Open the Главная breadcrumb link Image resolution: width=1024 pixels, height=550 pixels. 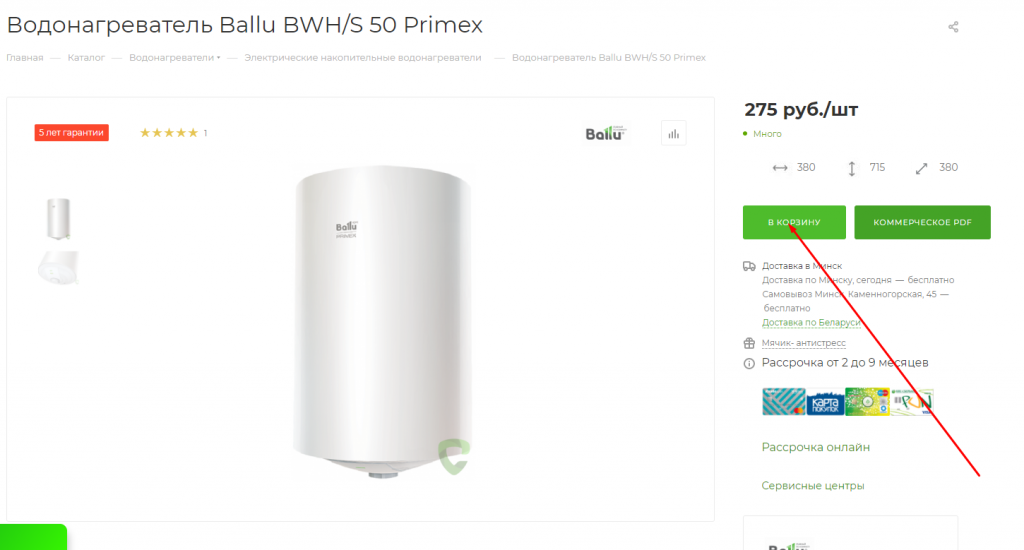click(x=24, y=58)
